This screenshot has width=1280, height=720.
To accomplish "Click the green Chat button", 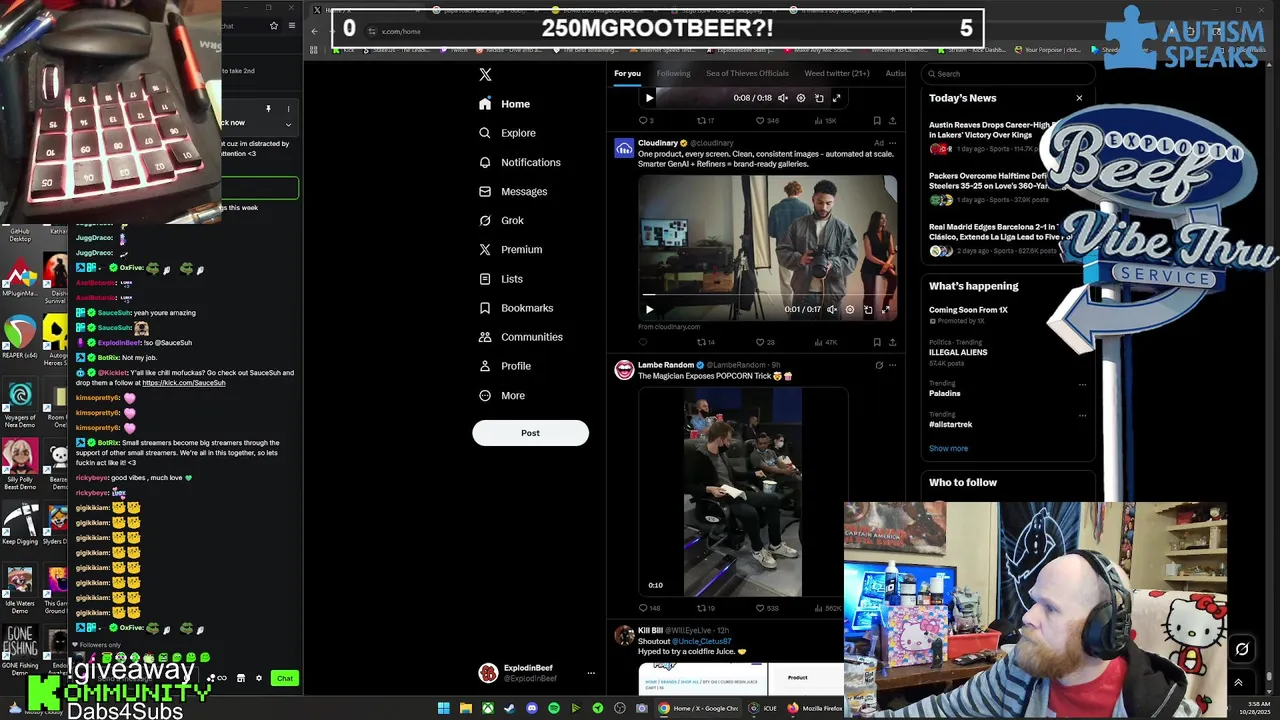I will point(285,678).
